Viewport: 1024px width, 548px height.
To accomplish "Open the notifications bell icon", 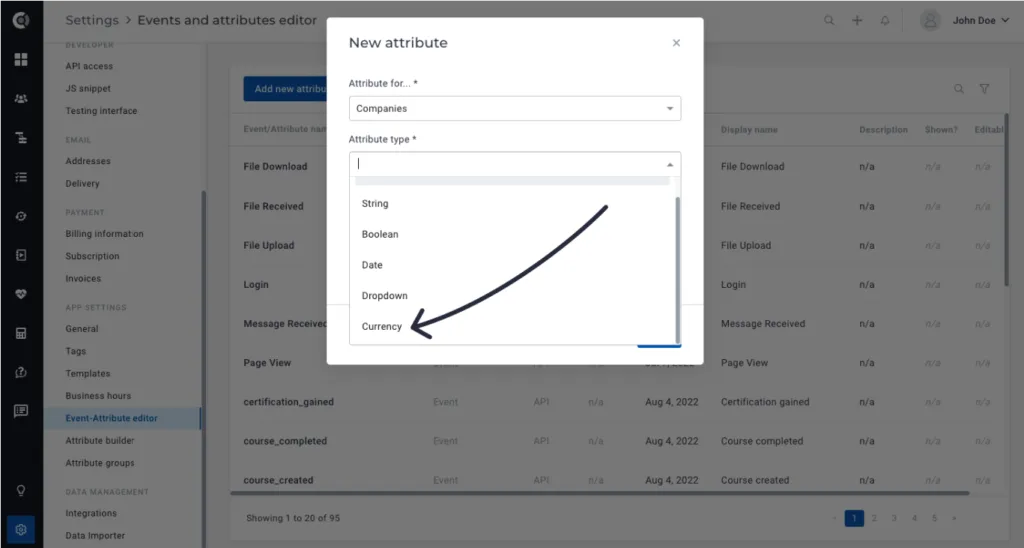I will [885, 20].
